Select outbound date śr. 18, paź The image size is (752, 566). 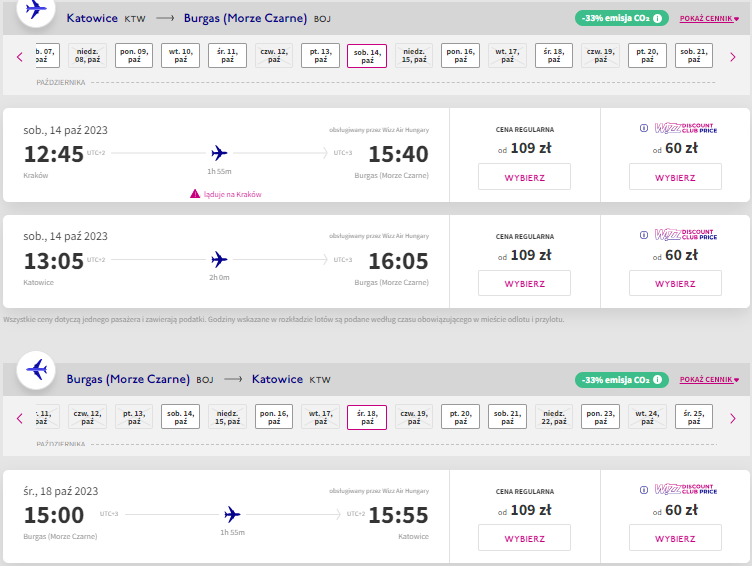tap(553, 55)
